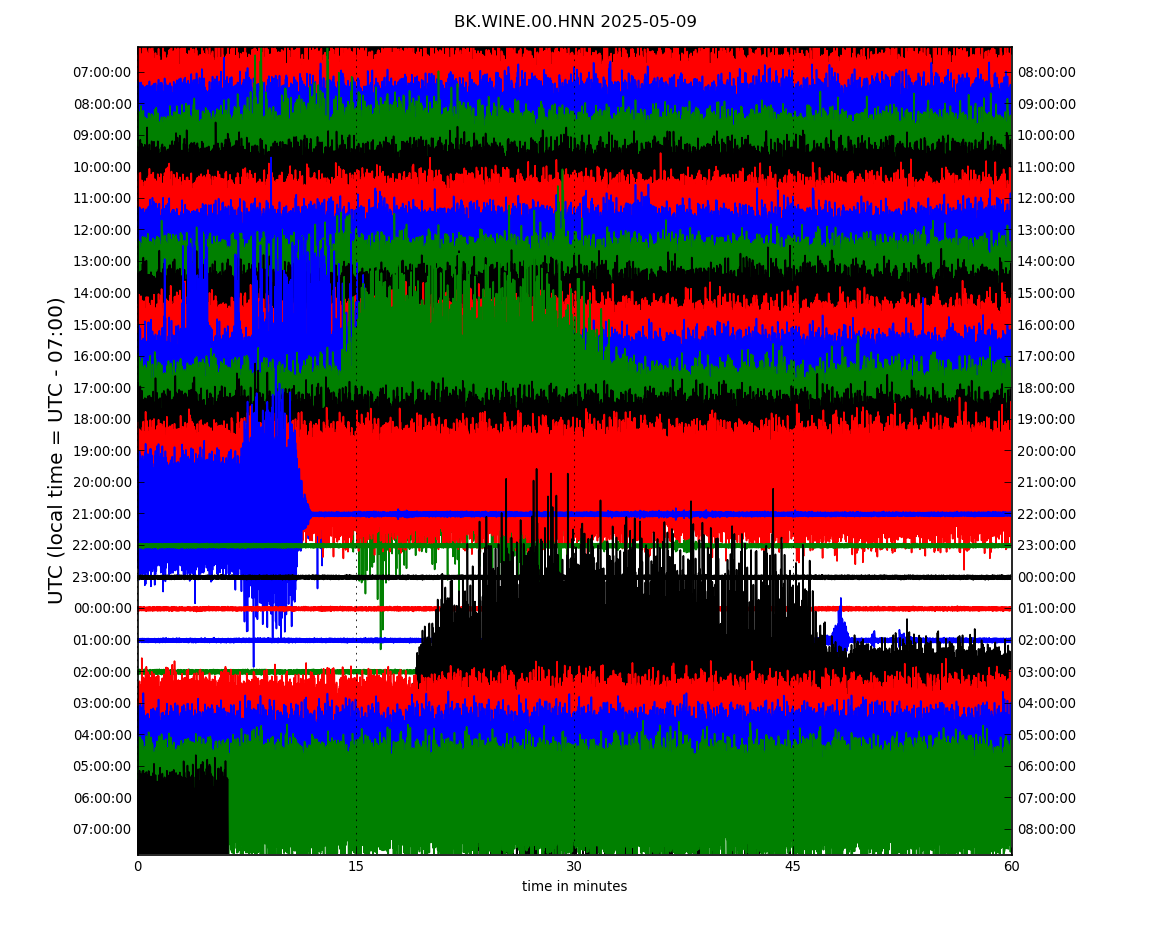1150x950 pixels.
Task: Select 03:00:00 on the left UTC axis
Action: click(103, 704)
